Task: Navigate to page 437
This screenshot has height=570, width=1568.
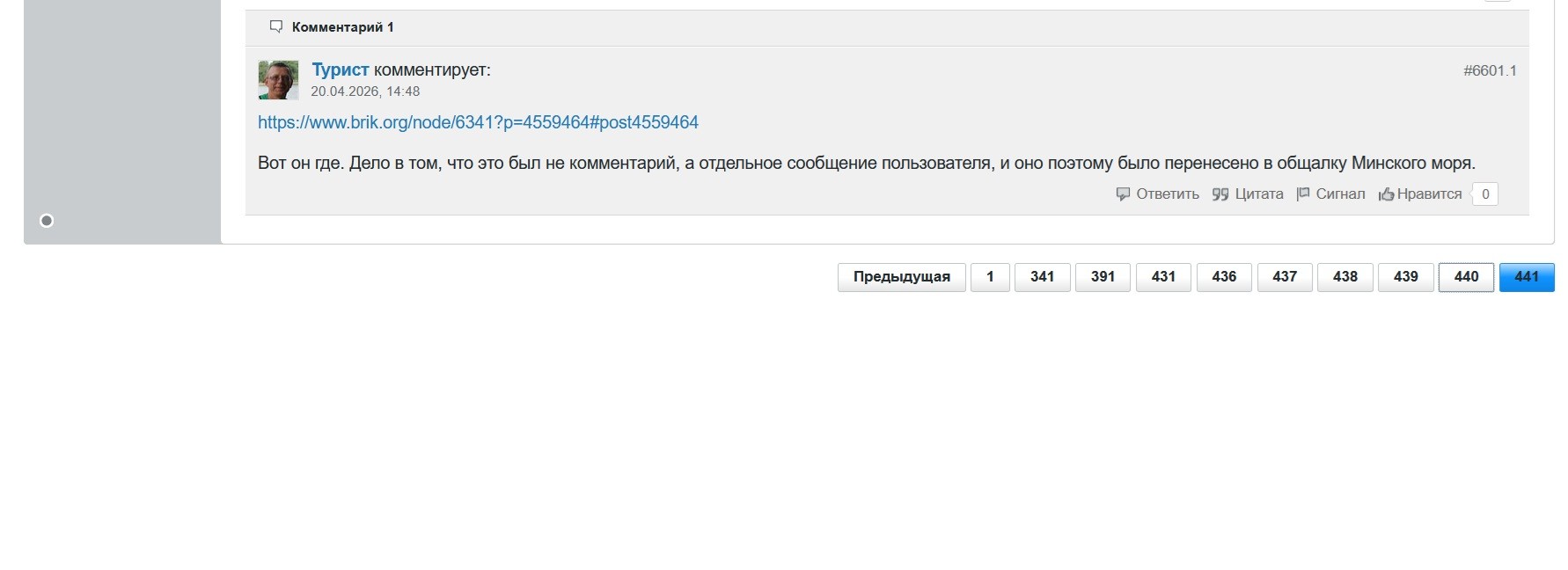Action: coord(1285,277)
